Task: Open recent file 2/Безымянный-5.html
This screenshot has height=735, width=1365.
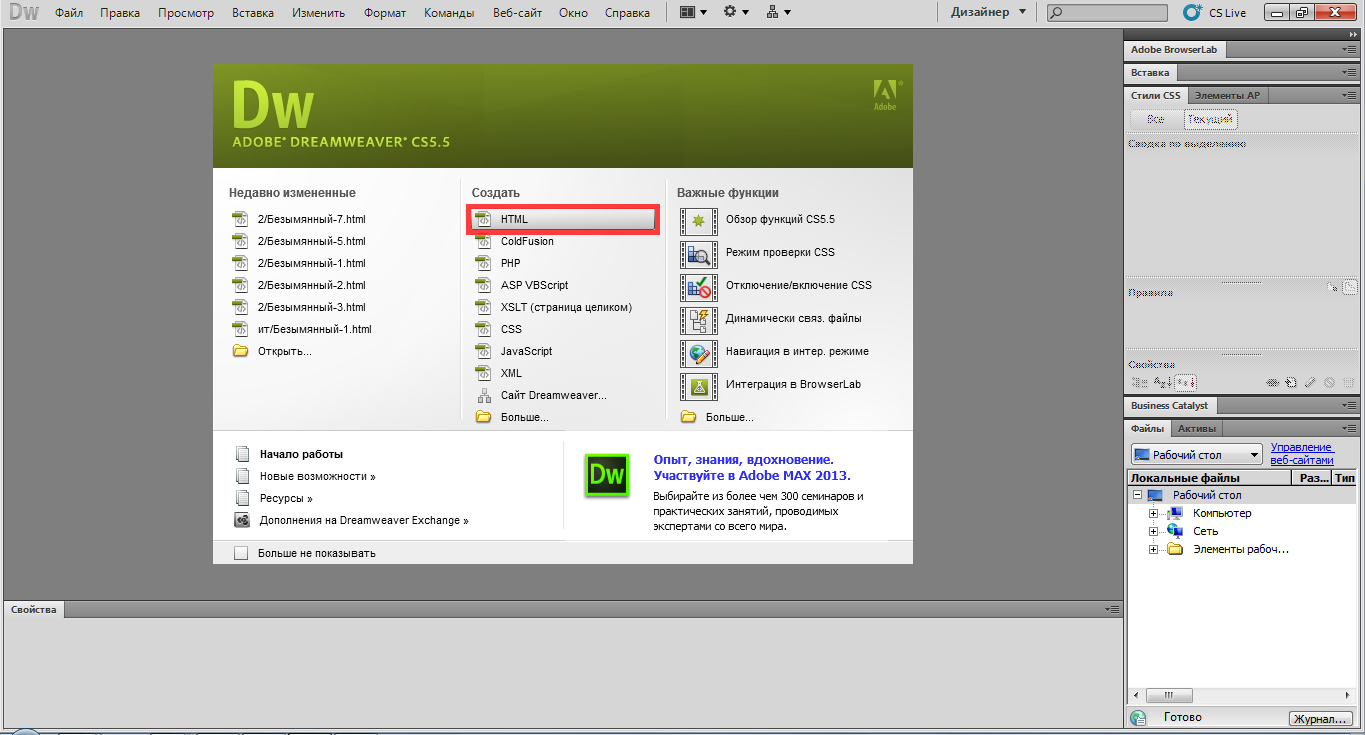Action: point(299,241)
